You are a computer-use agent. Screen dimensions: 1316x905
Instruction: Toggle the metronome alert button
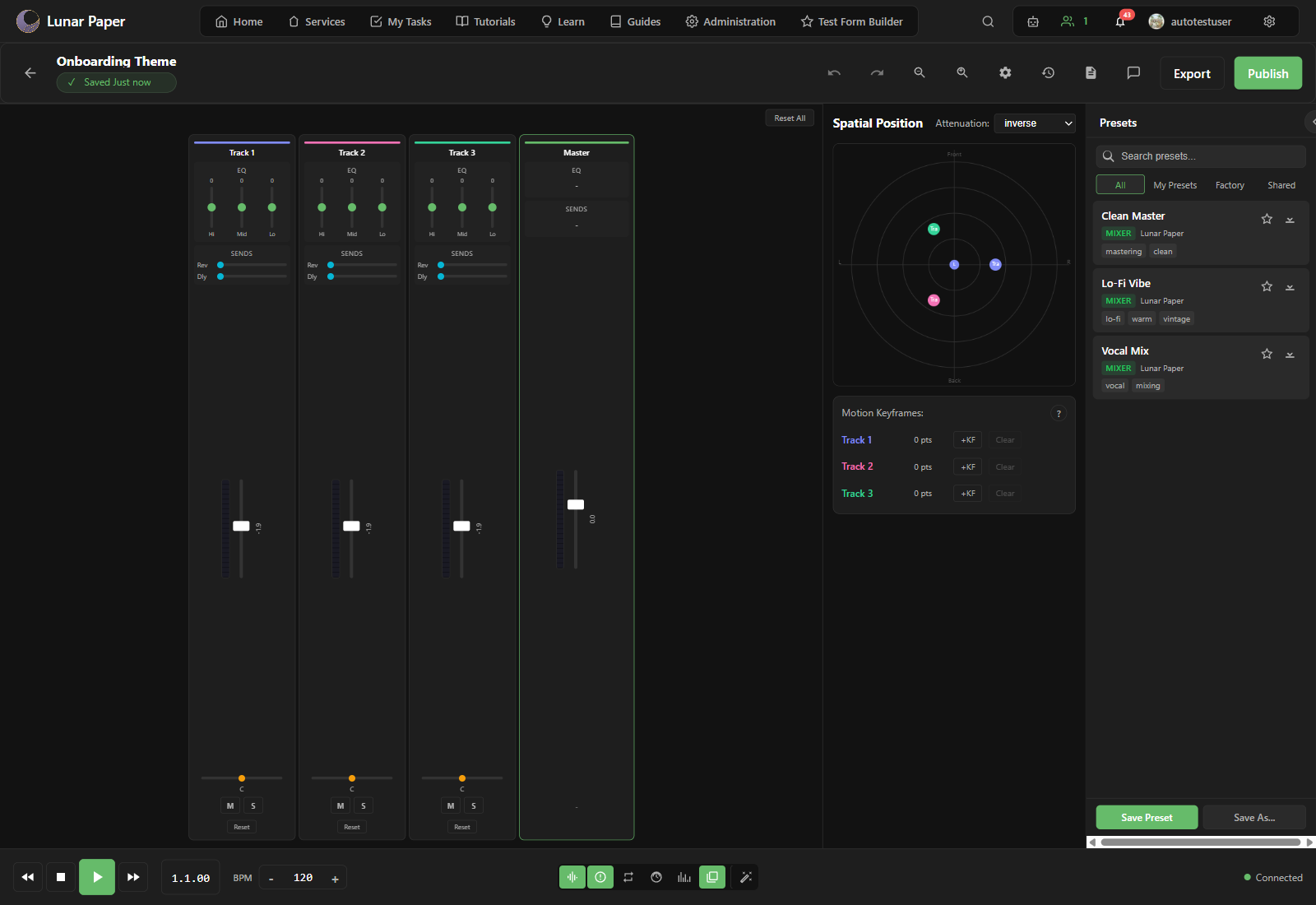(x=600, y=877)
